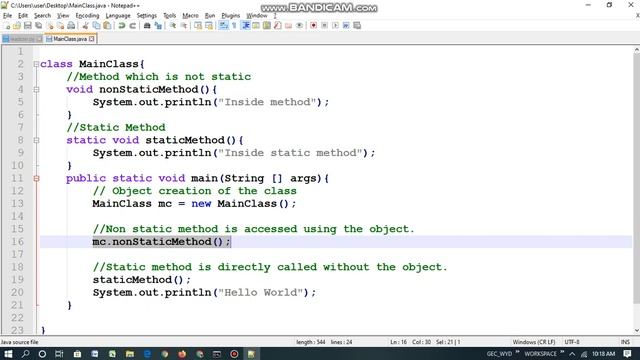Open the File menu
Image resolution: width=640 pixels, height=360 pixels.
pos(7,16)
